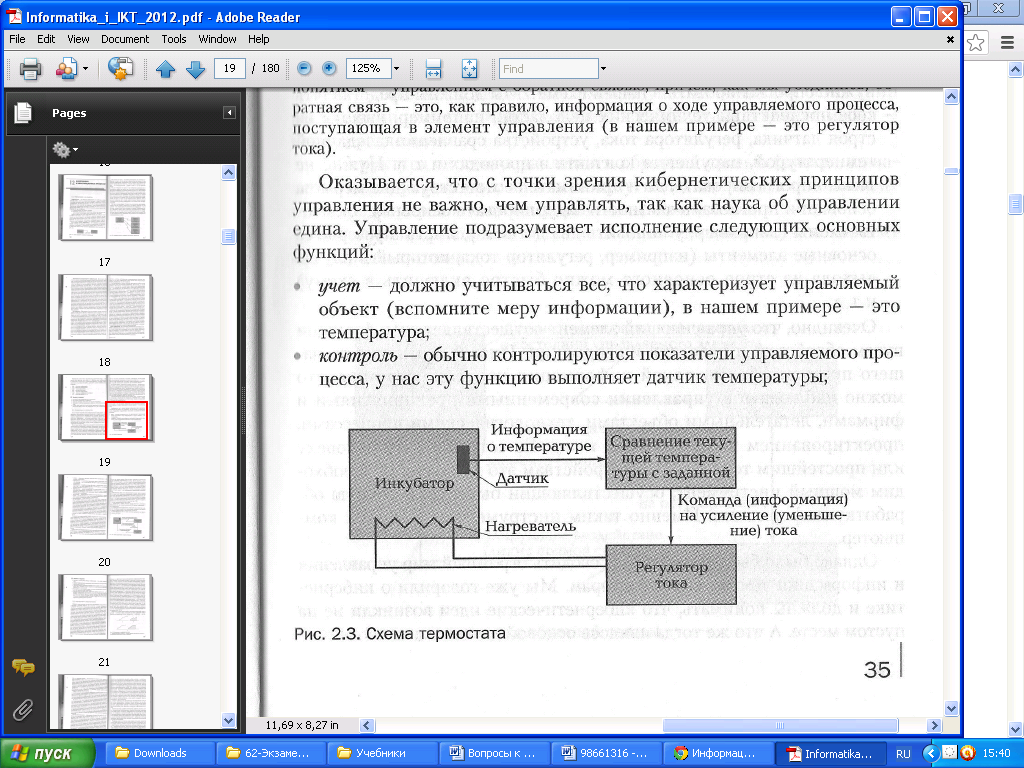
Task: Select page 20 thumbnail
Action: (105, 507)
